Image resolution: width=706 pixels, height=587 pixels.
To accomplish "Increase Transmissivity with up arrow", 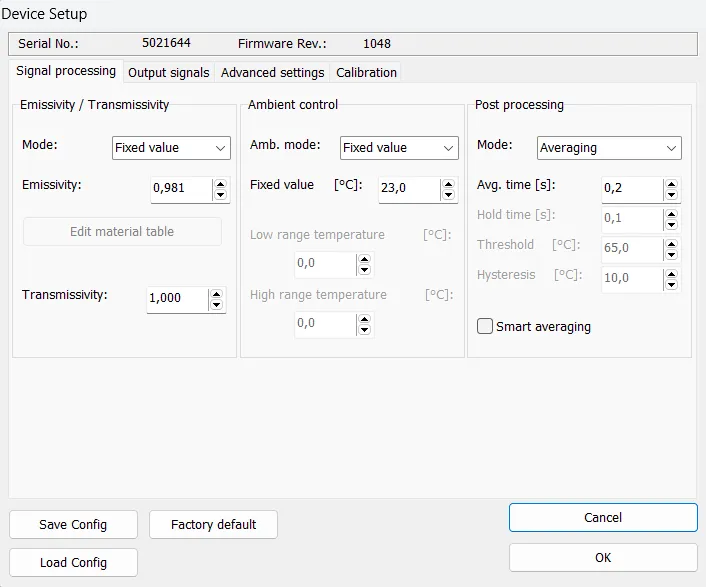I will [x=216, y=294].
